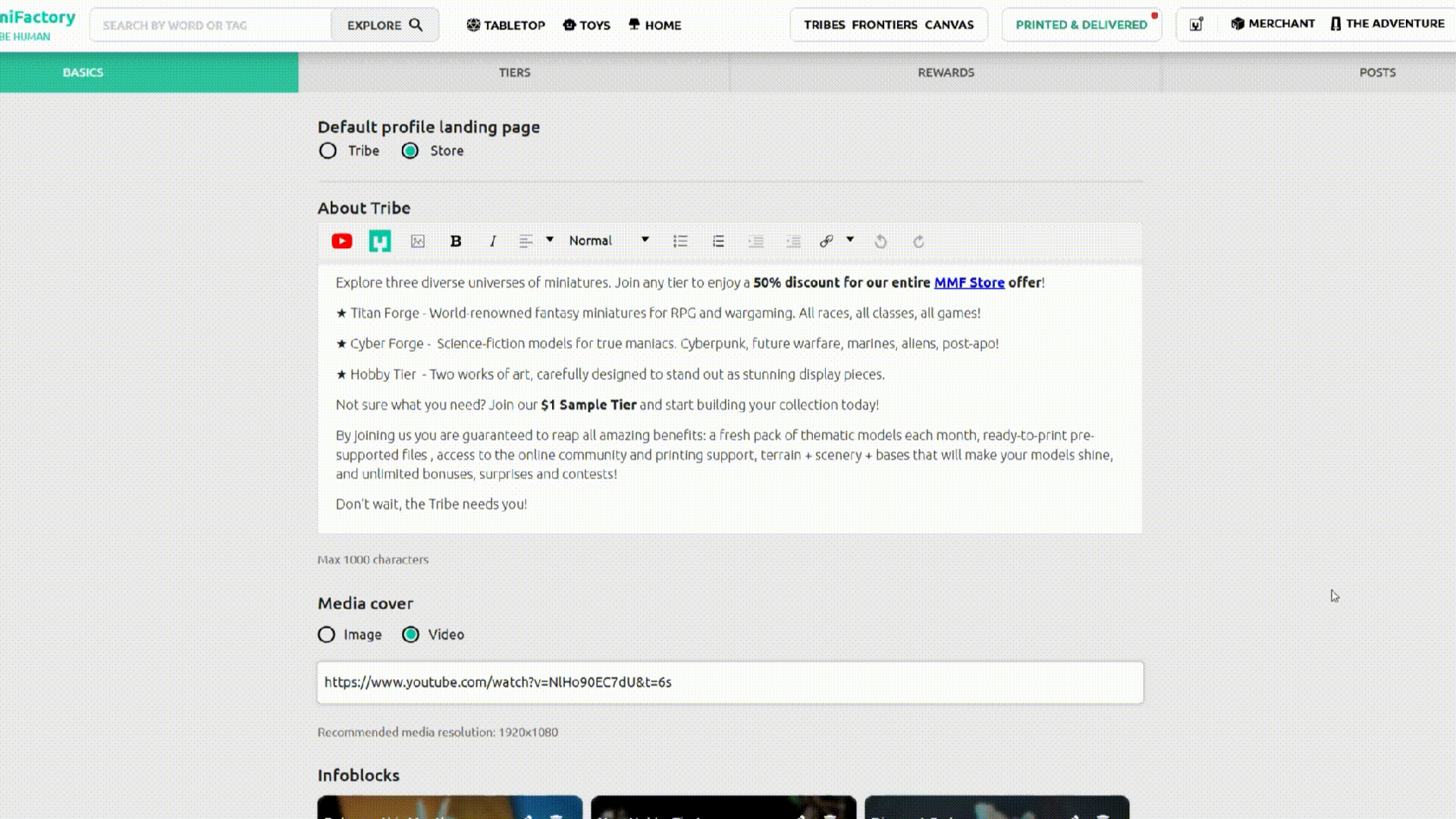Image resolution: width=1456 pixels, height=819 pixels.
Task: Apply bulleted list formatting
Action: 680,241
